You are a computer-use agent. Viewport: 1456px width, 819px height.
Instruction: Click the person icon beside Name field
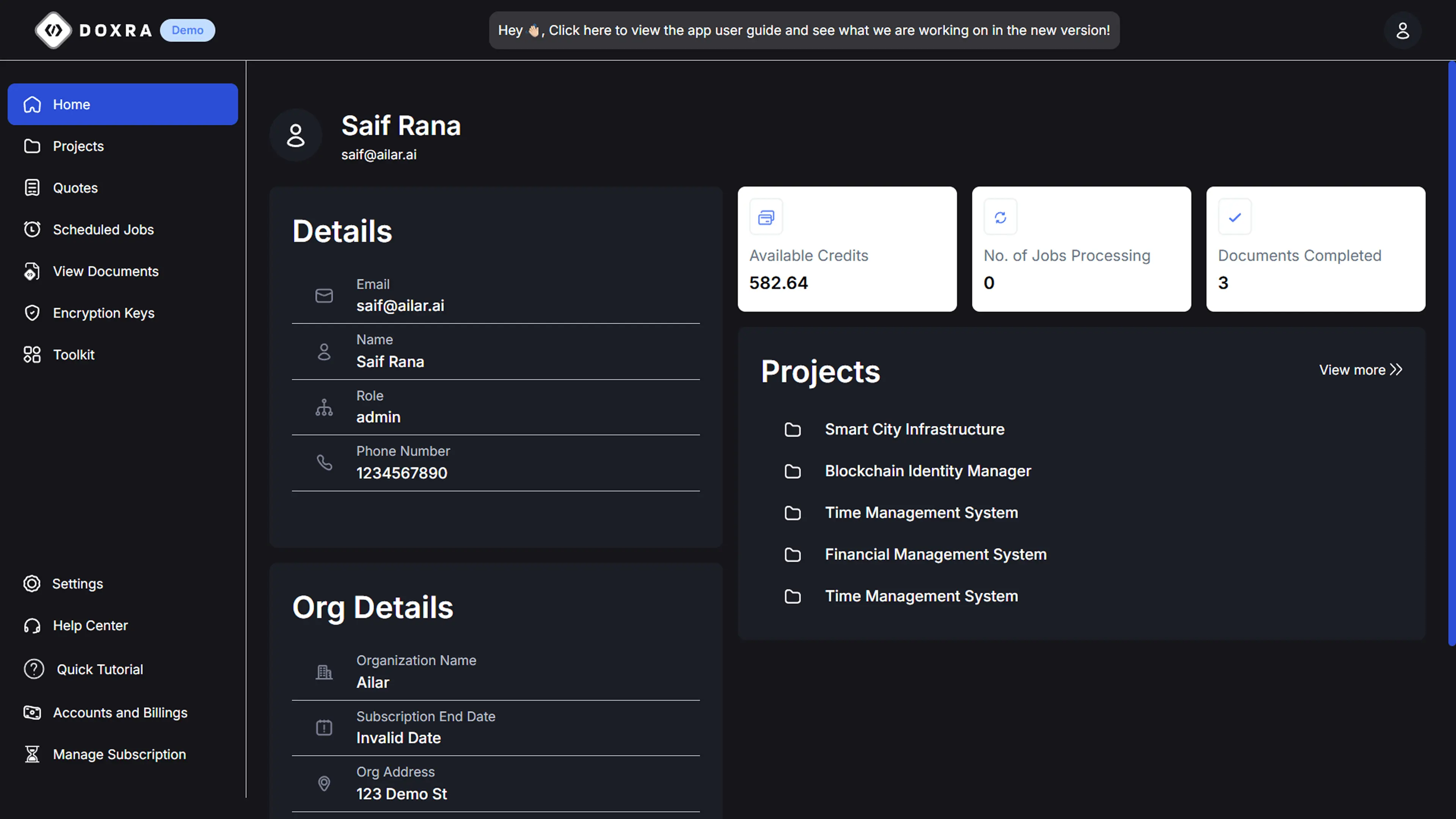click(x=324, y=351)
